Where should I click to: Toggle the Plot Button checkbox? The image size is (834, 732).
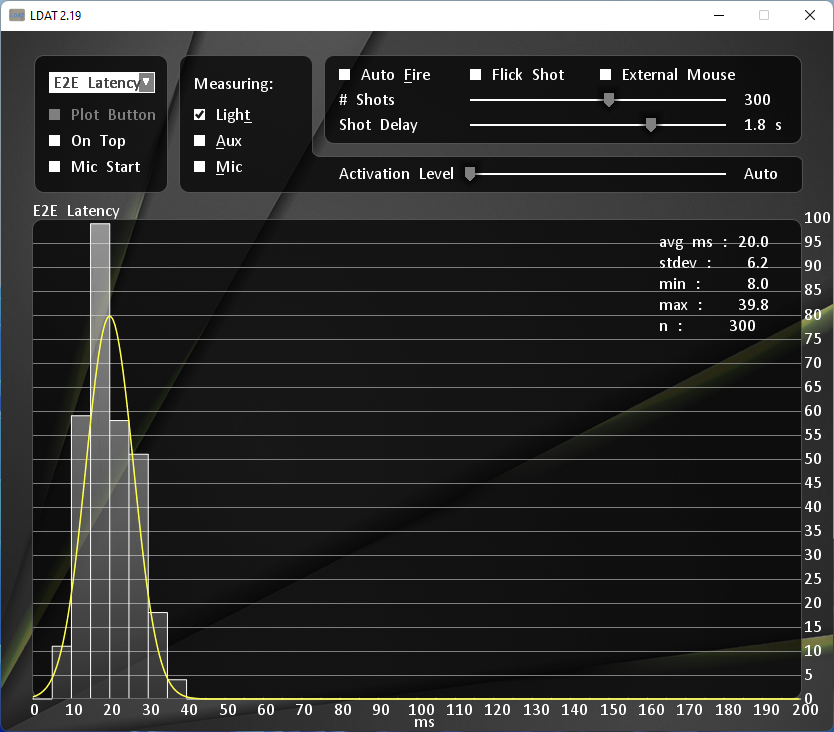[55, 115]
